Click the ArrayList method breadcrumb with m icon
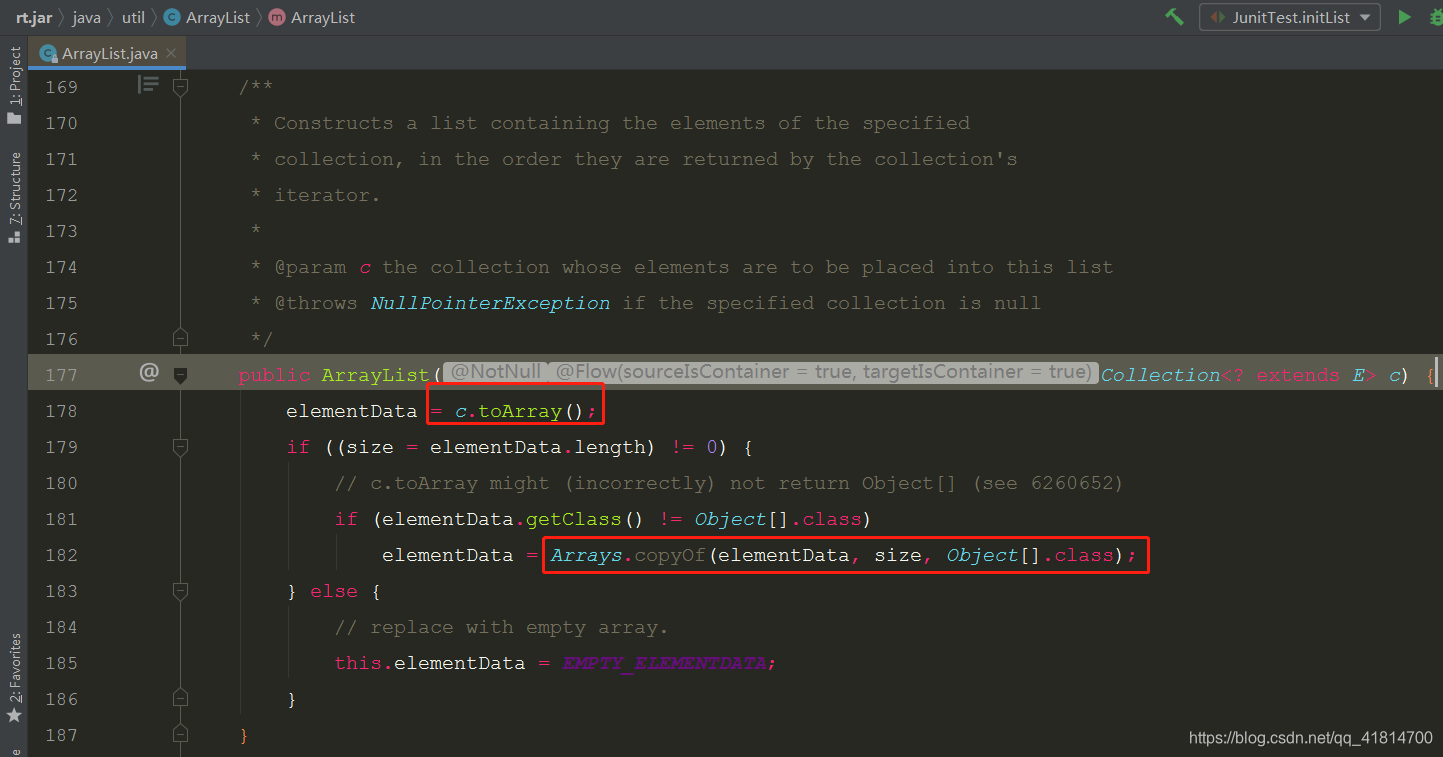Viewport: 1443px width, 757px height. coord(312,17)
